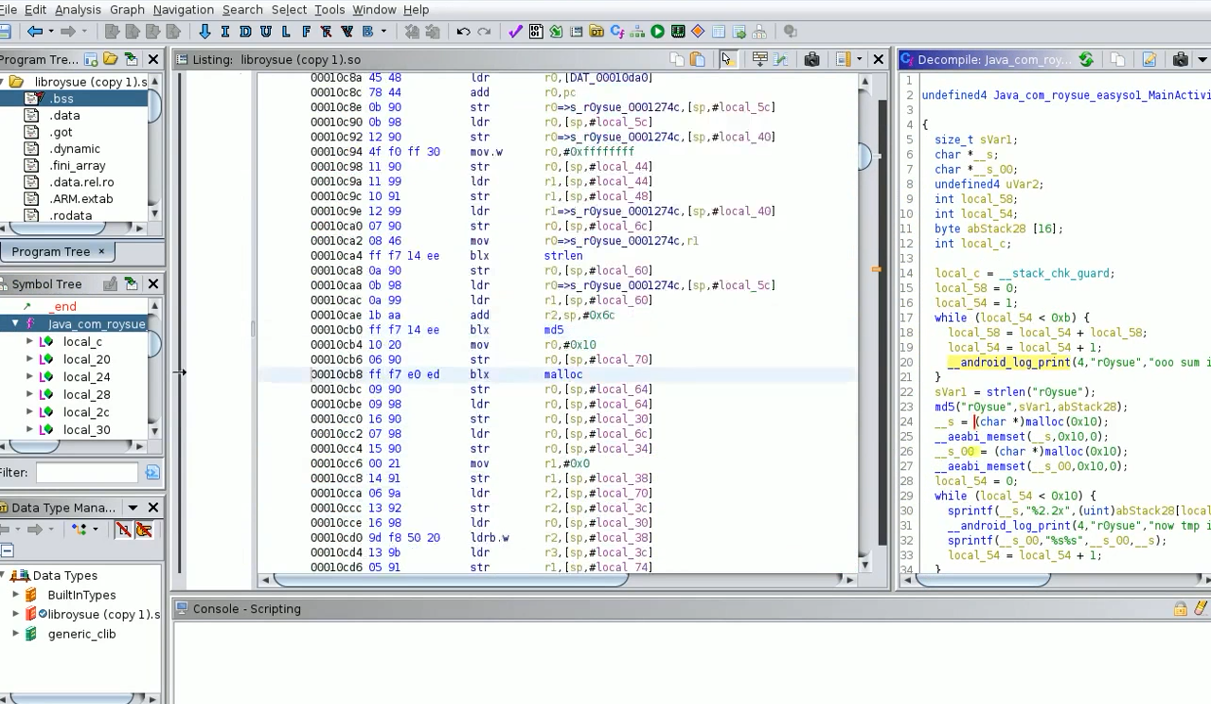This screenshot has height=704, width=1211.
Task: Click the Decompile snapshot camera icon
Action: click(x=1180, y=60)
